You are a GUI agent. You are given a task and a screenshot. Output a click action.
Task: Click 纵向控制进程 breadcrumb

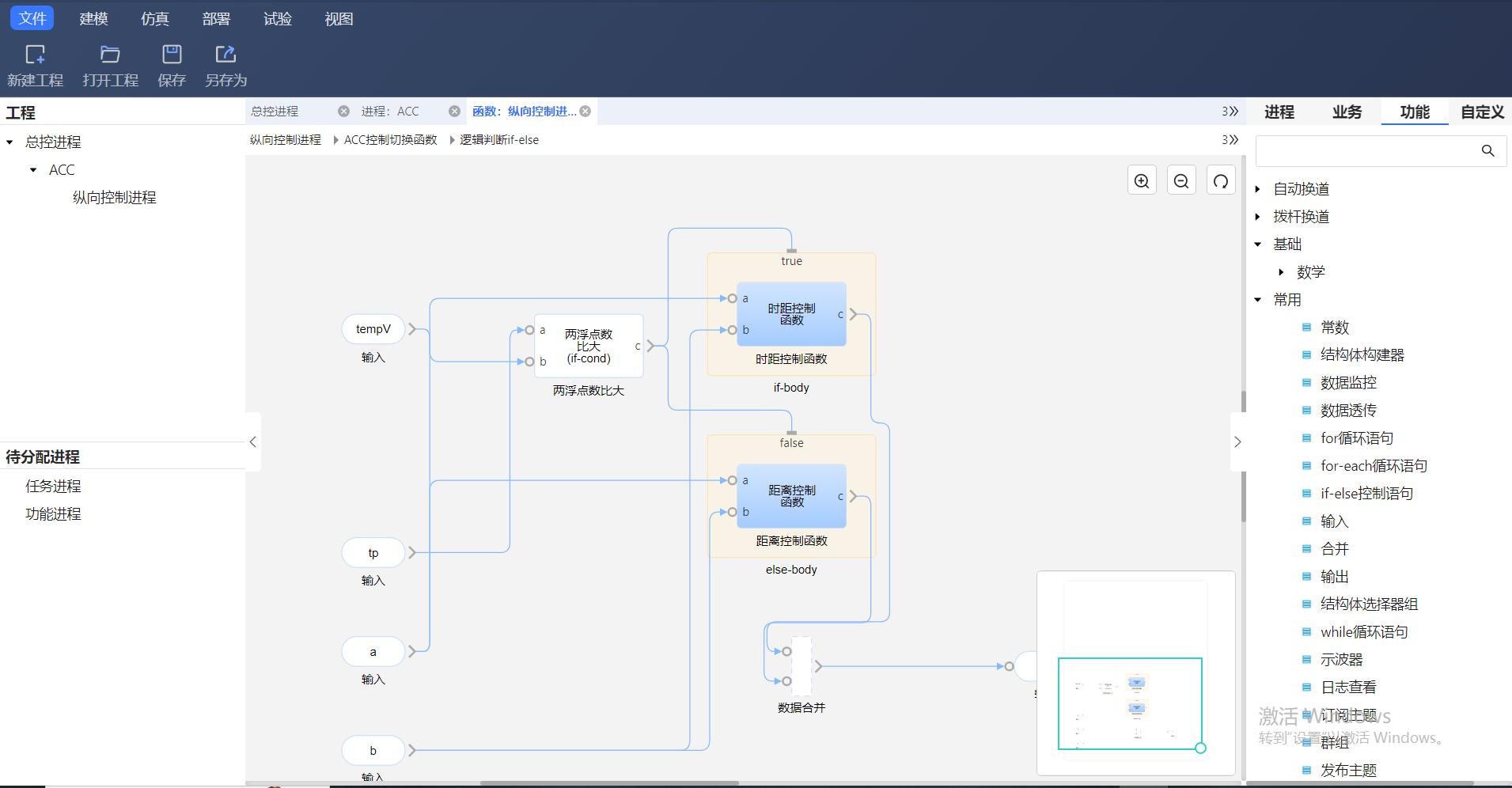coord(286,140)
